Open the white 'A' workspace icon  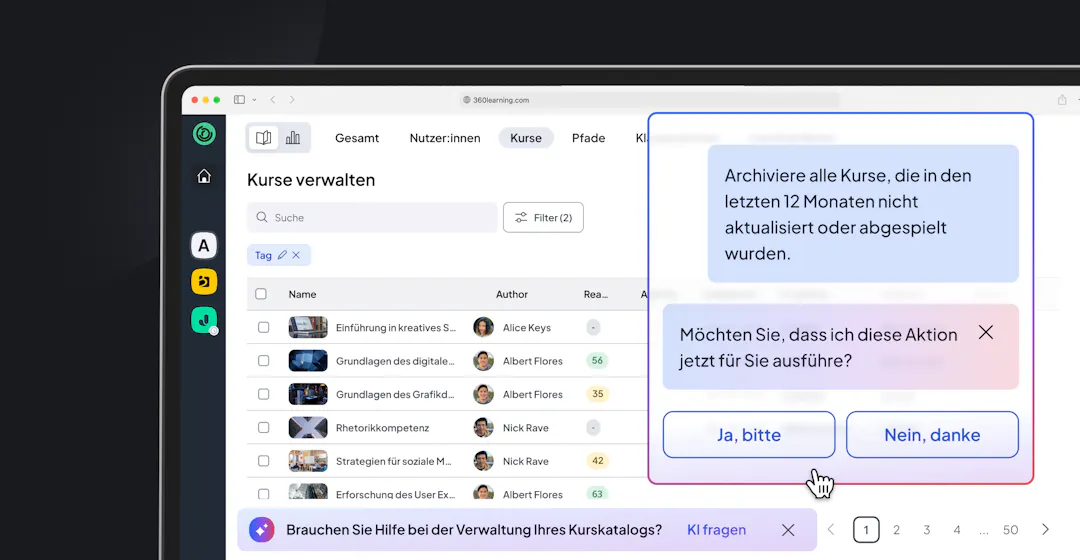tap(204, 245)
